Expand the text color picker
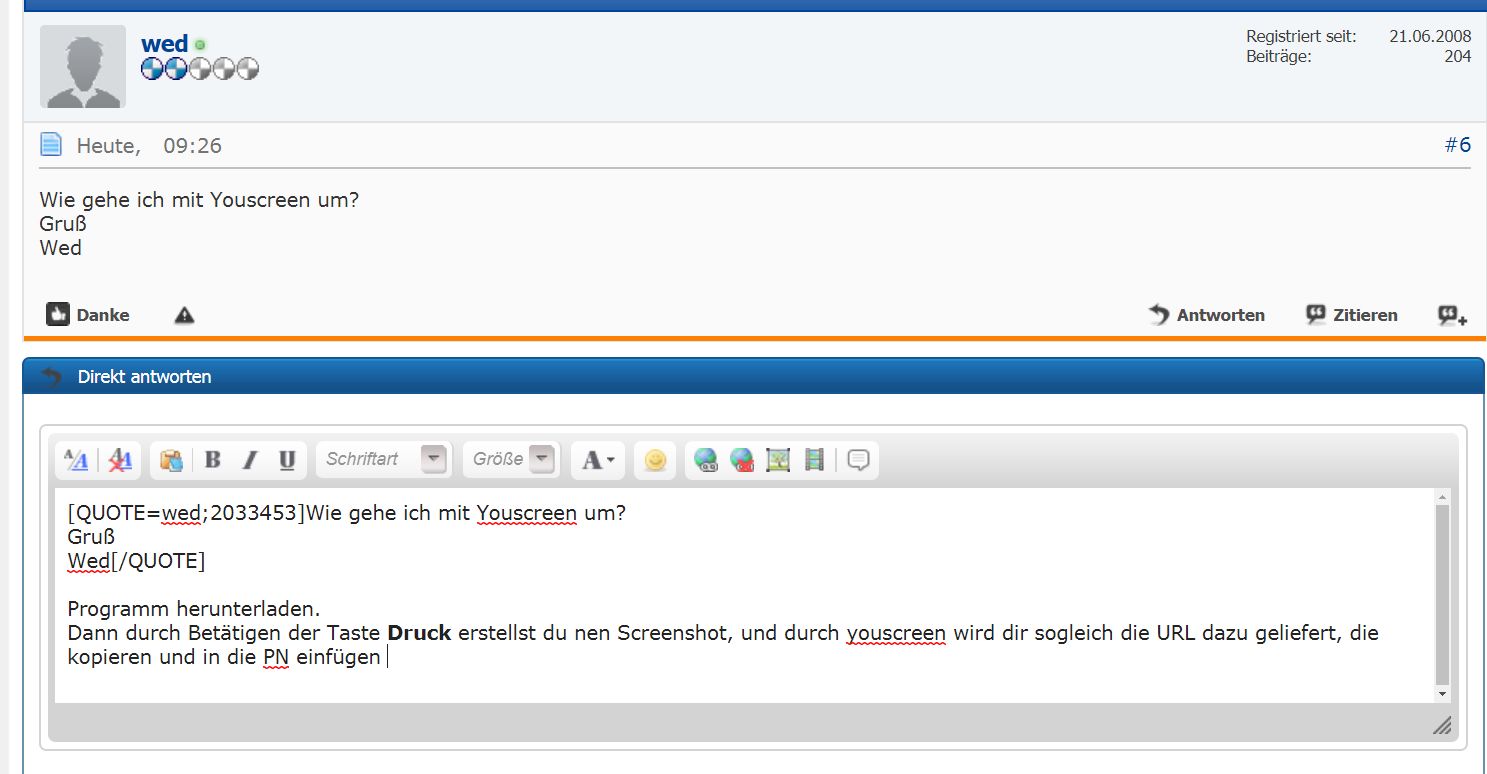The image size is (1487, 774). tap(598, 460)
